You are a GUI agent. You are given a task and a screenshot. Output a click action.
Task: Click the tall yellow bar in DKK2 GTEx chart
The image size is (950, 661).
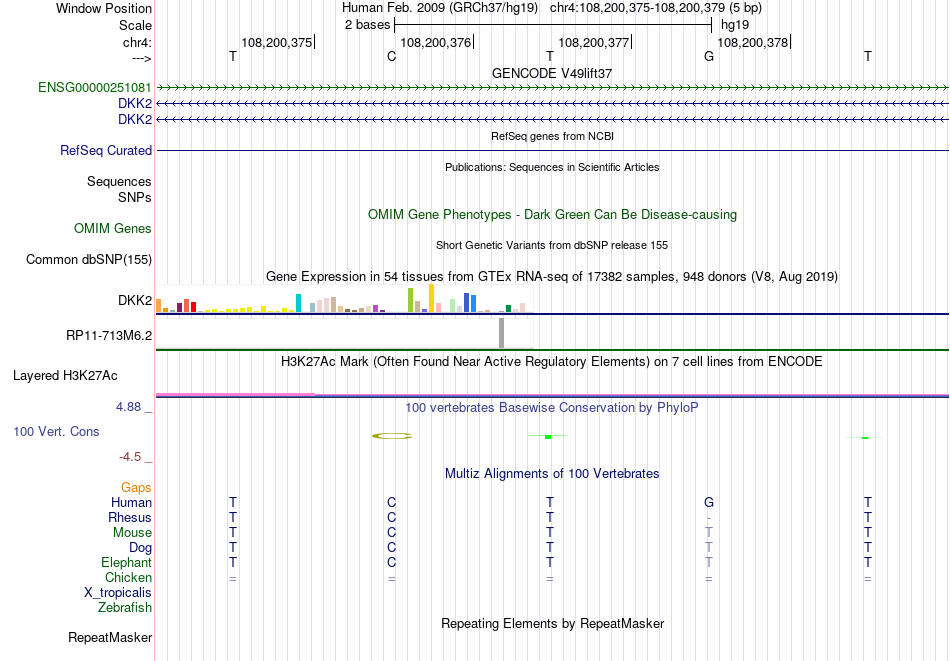(431, 298)
